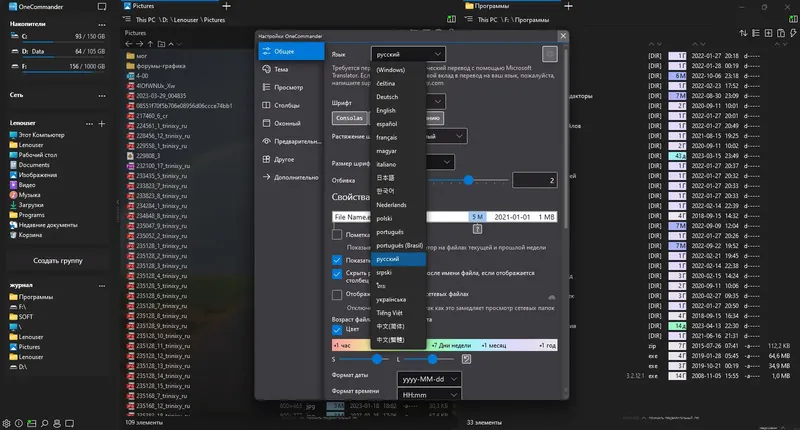The height and width of the screenshot is (430, 800).
Task: Click window layout icon next to OneCommander title
Action: (102, 7)
